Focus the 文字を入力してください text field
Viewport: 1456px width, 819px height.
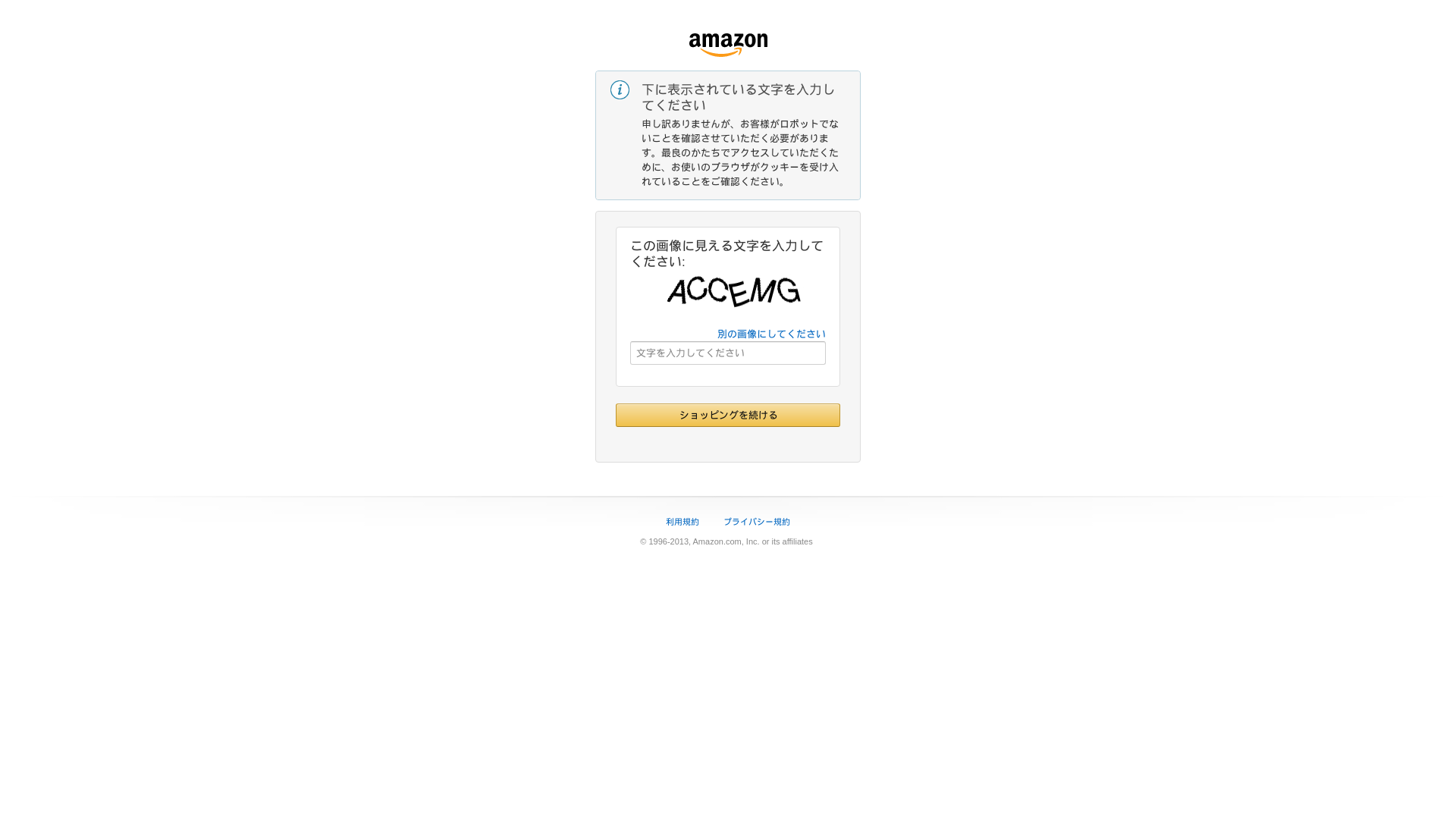728,353
